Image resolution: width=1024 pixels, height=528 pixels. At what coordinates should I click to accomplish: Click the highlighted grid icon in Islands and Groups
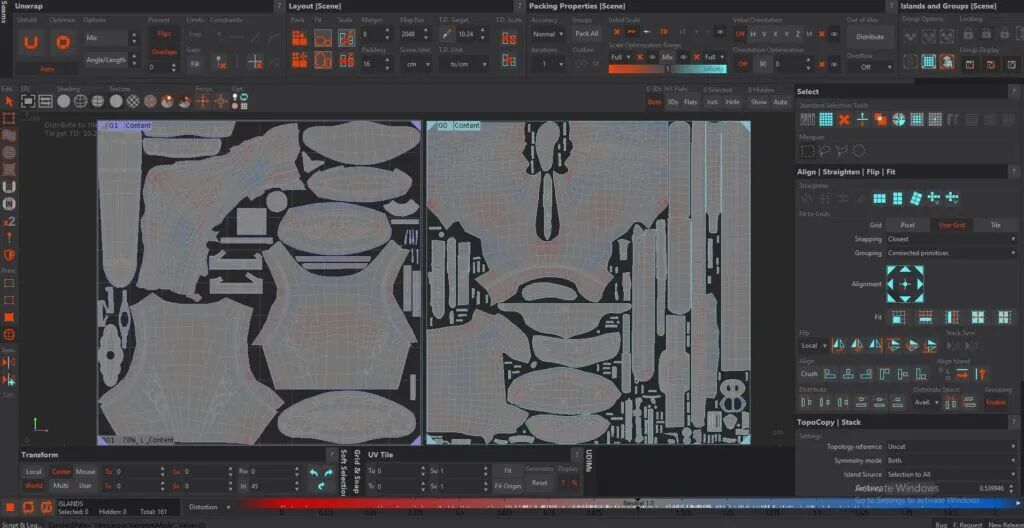[x=929, y=62]
